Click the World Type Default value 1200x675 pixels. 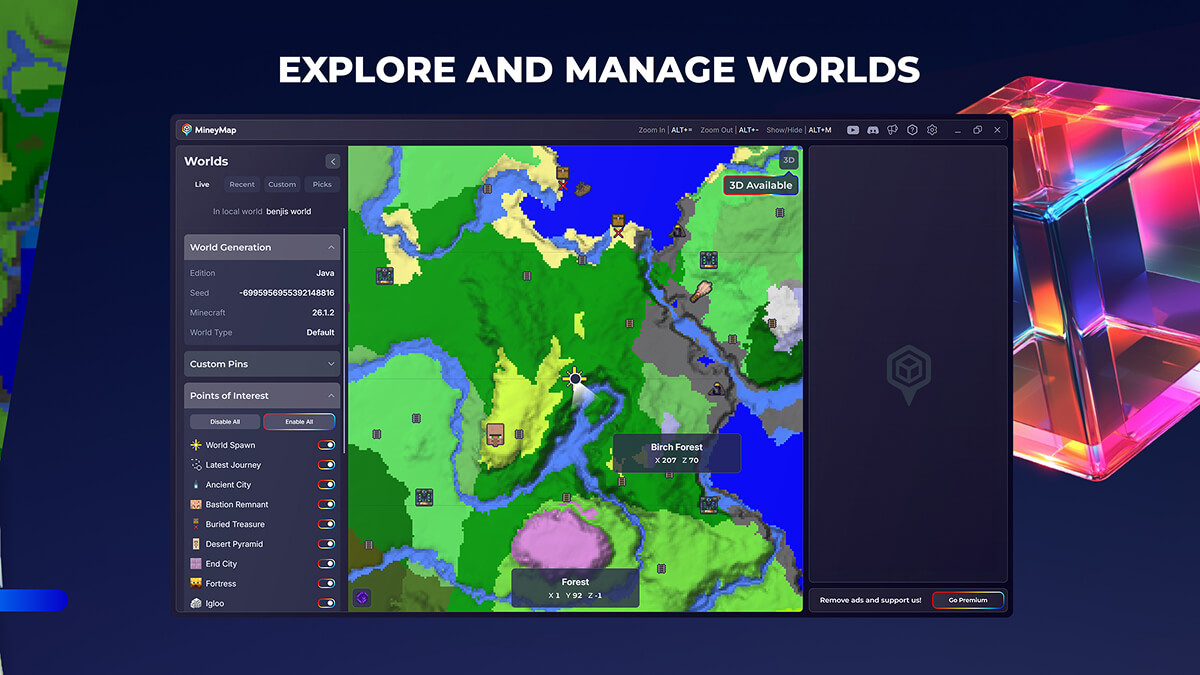point(320,332)
